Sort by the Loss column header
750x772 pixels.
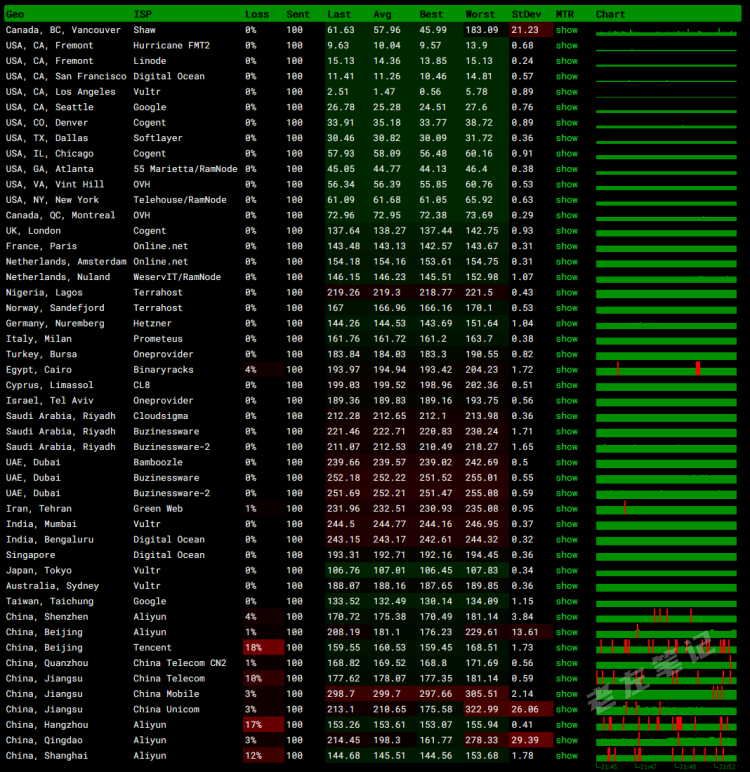257,14
